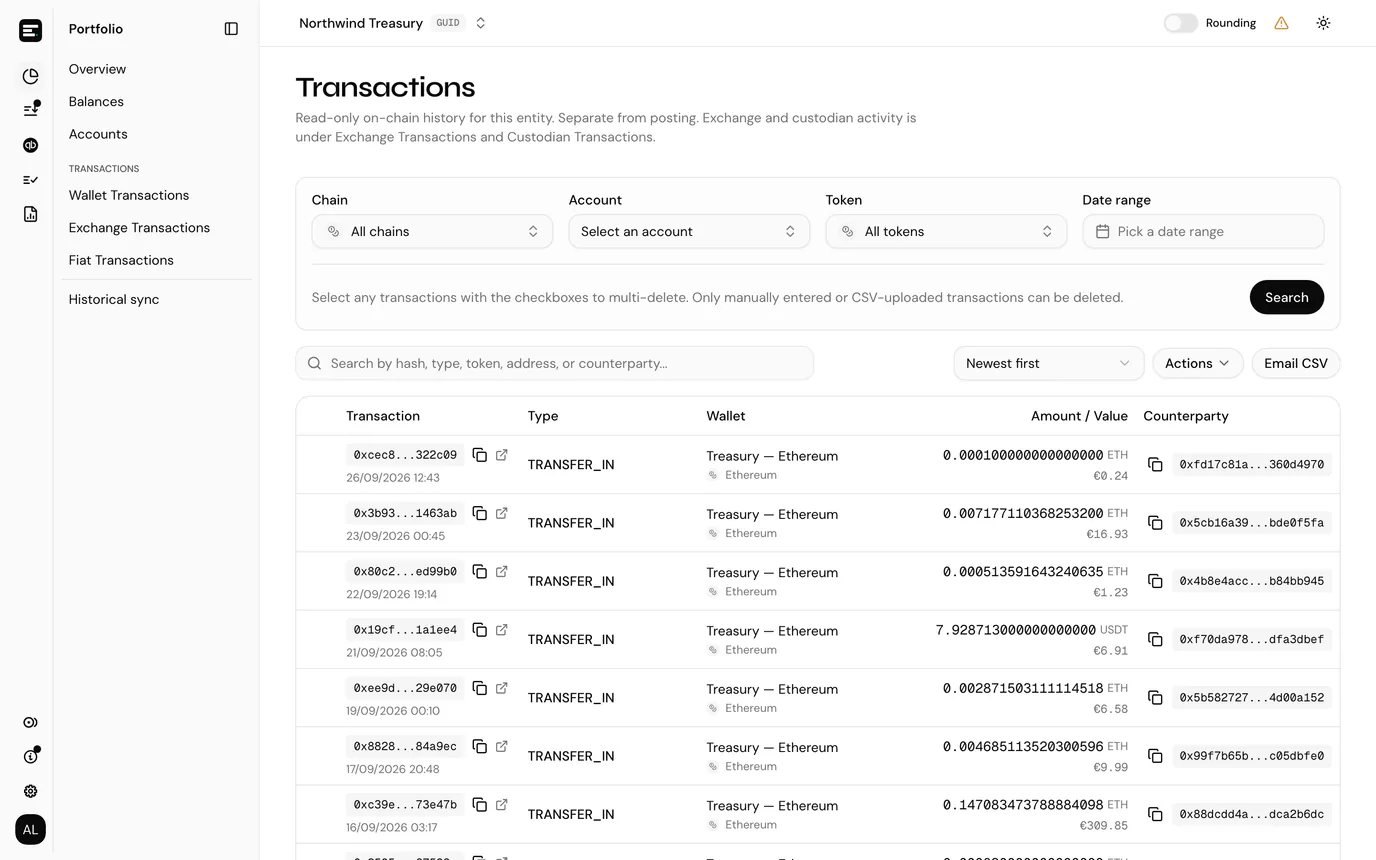This screenshot has height=860, width=1376.
Task: Open the report file chart icon
Action: [x=30, y=214]
